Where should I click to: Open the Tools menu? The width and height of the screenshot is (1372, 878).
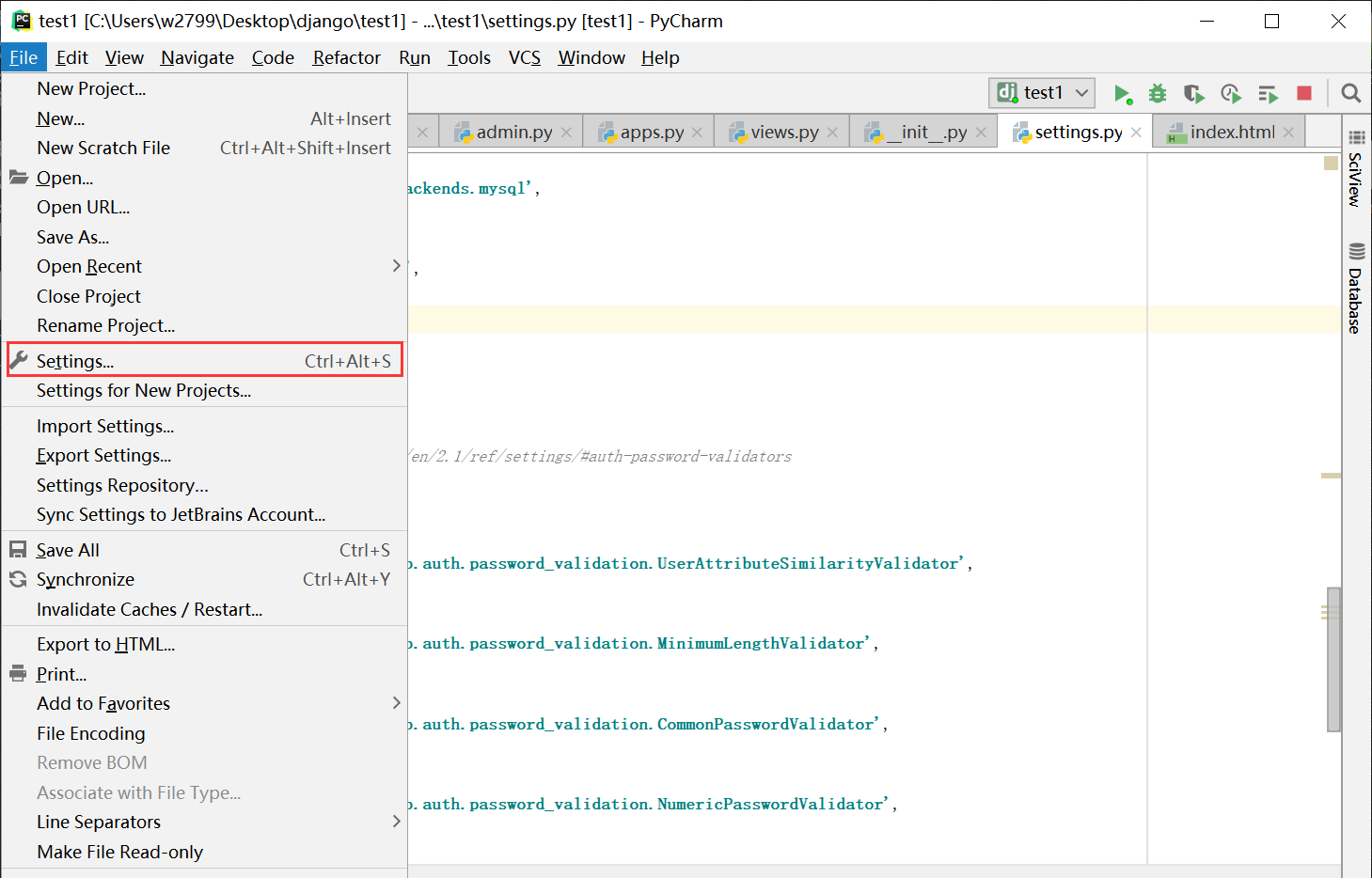(469, 57)
